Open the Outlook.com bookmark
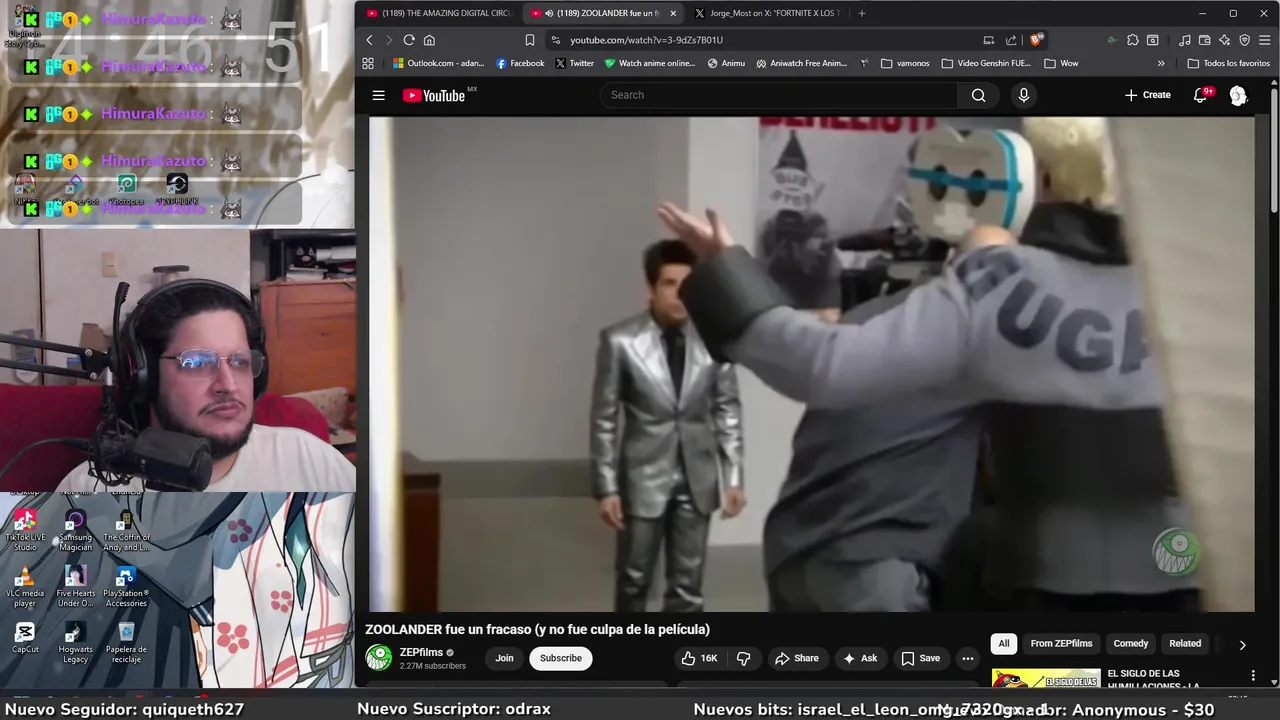 click(438, 63)
